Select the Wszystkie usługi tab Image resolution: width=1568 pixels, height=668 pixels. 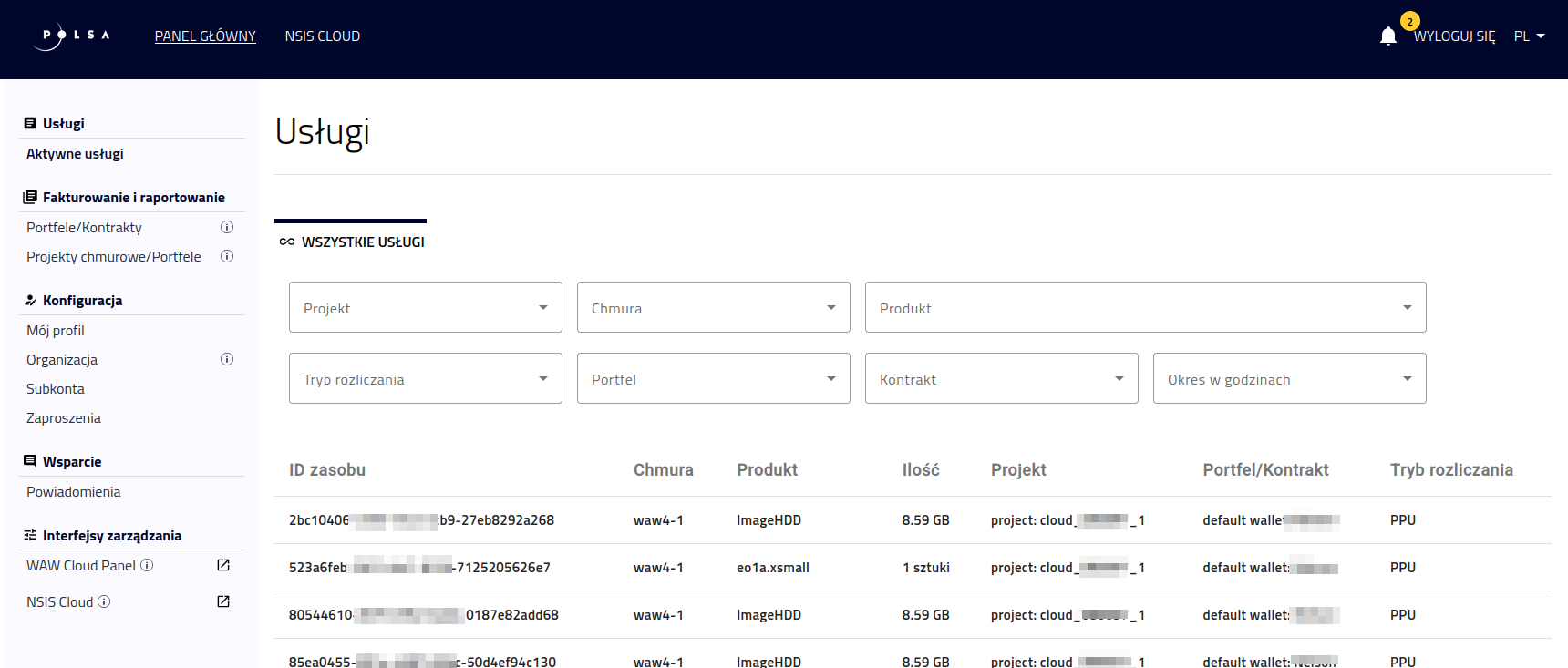(352, 242)
